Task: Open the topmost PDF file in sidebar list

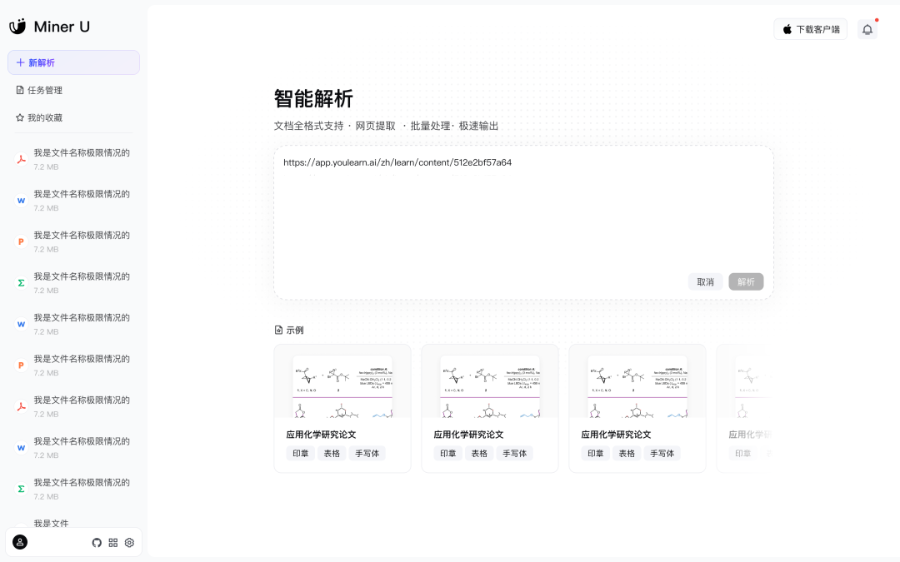Action: point(73,160)
